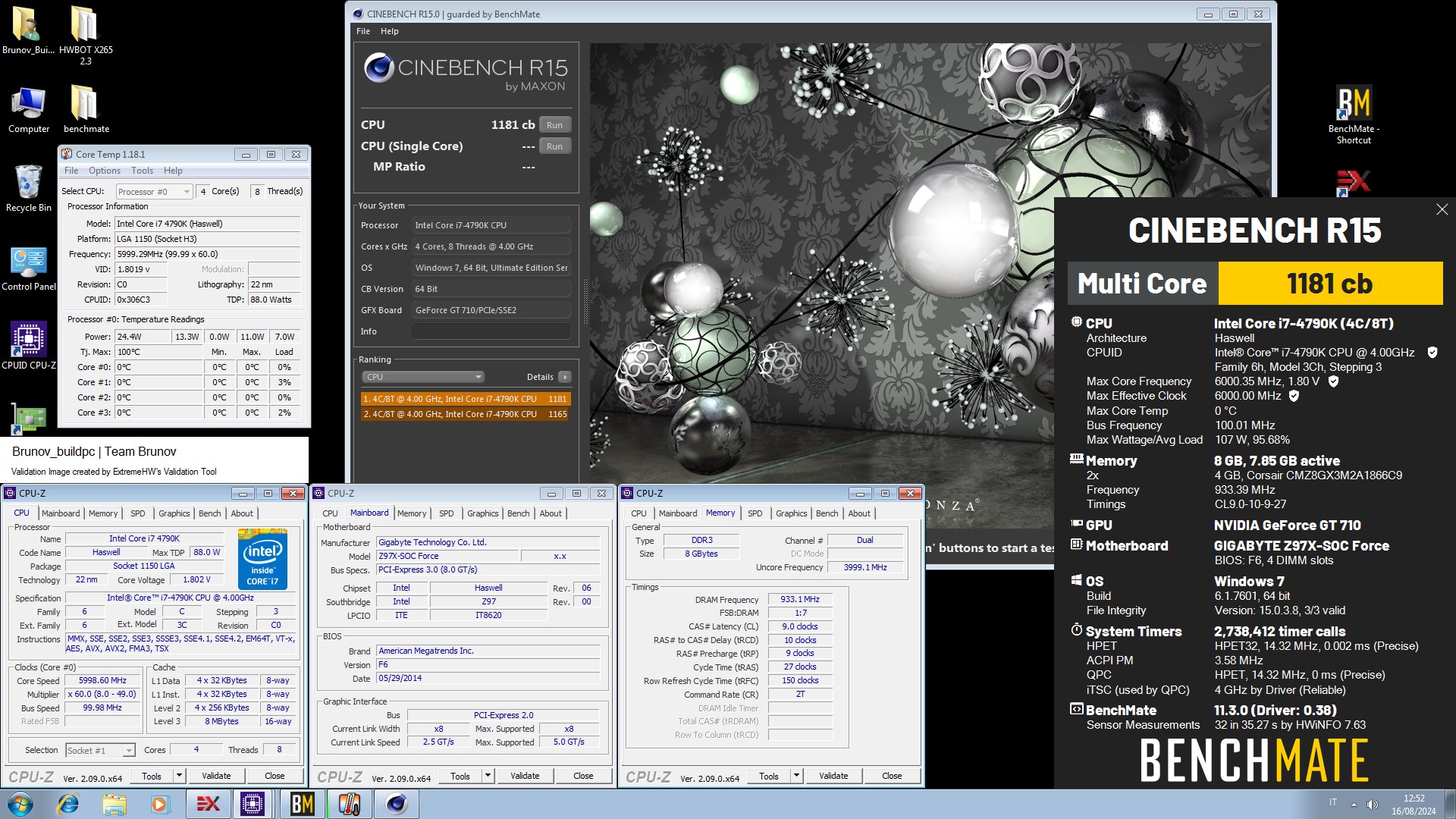
Task: Select ranking entry 2 with score 1165
Action: click(x=465, y=414)
